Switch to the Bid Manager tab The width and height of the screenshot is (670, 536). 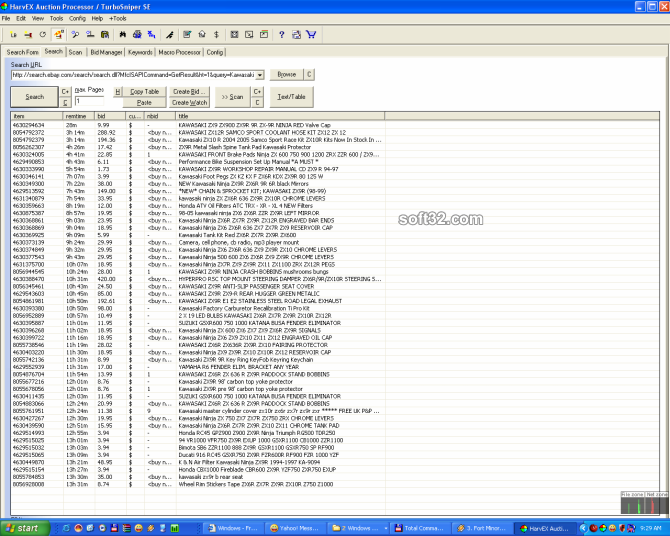point(106,52)
